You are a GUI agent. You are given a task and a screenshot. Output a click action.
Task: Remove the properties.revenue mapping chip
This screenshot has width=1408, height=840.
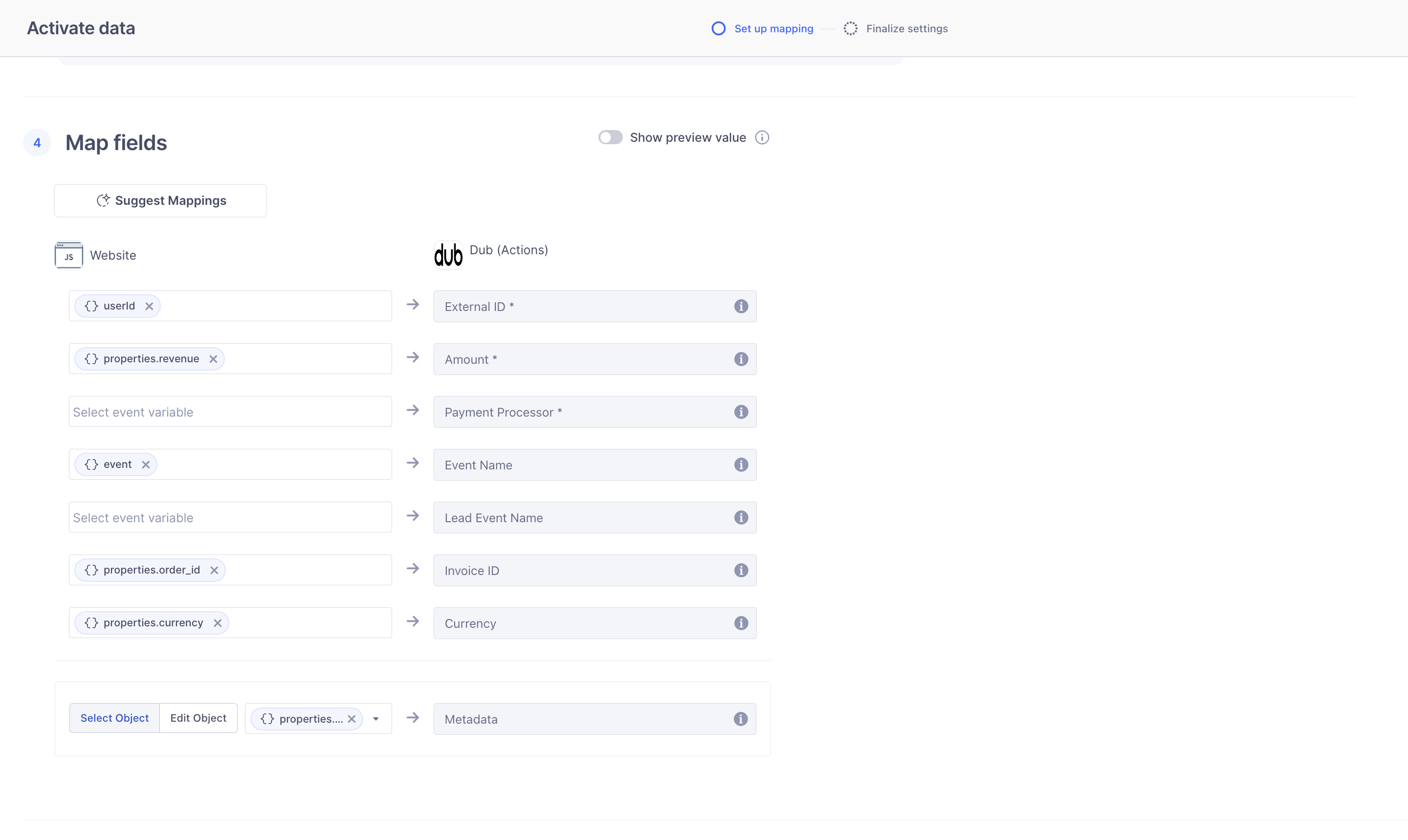pyautogui.click(x=213, y=359)
